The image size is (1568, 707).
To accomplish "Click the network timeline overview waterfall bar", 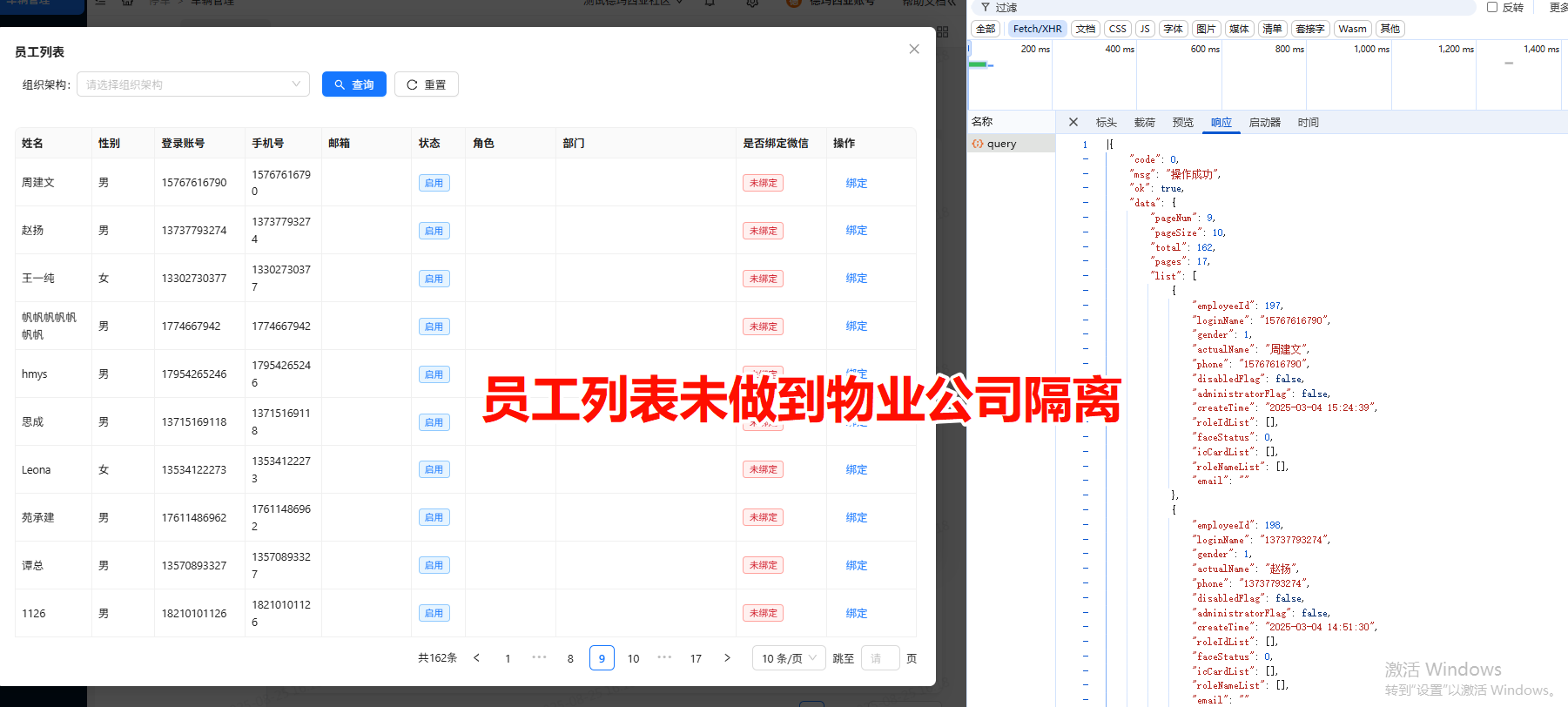I will coord(980,64).
